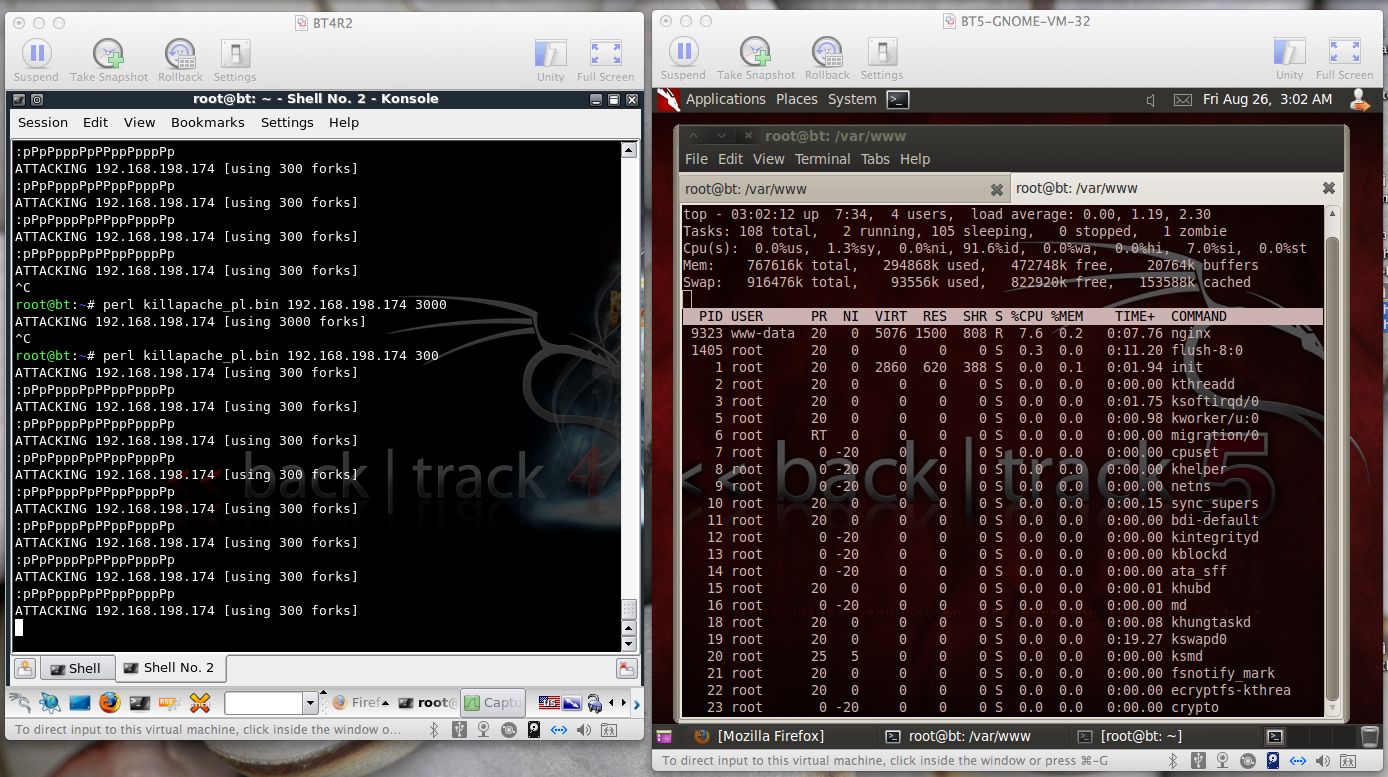The width and height of the screenshot is (1388, 777).
Task: Suspend the BT4R2 virtual machine
Action: pos(36,60)
